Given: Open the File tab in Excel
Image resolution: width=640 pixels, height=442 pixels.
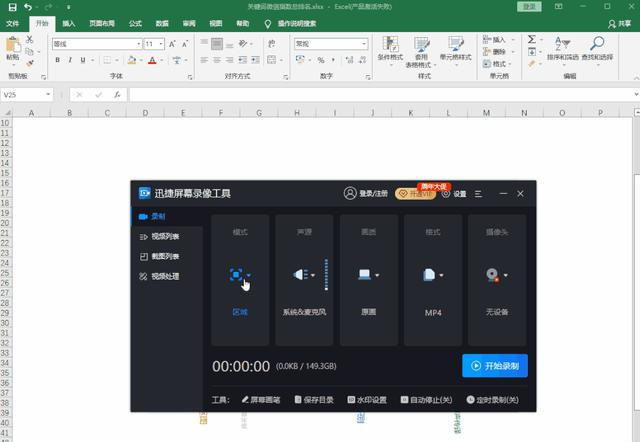Looking at the screenshot, I should tap(12, 24).
